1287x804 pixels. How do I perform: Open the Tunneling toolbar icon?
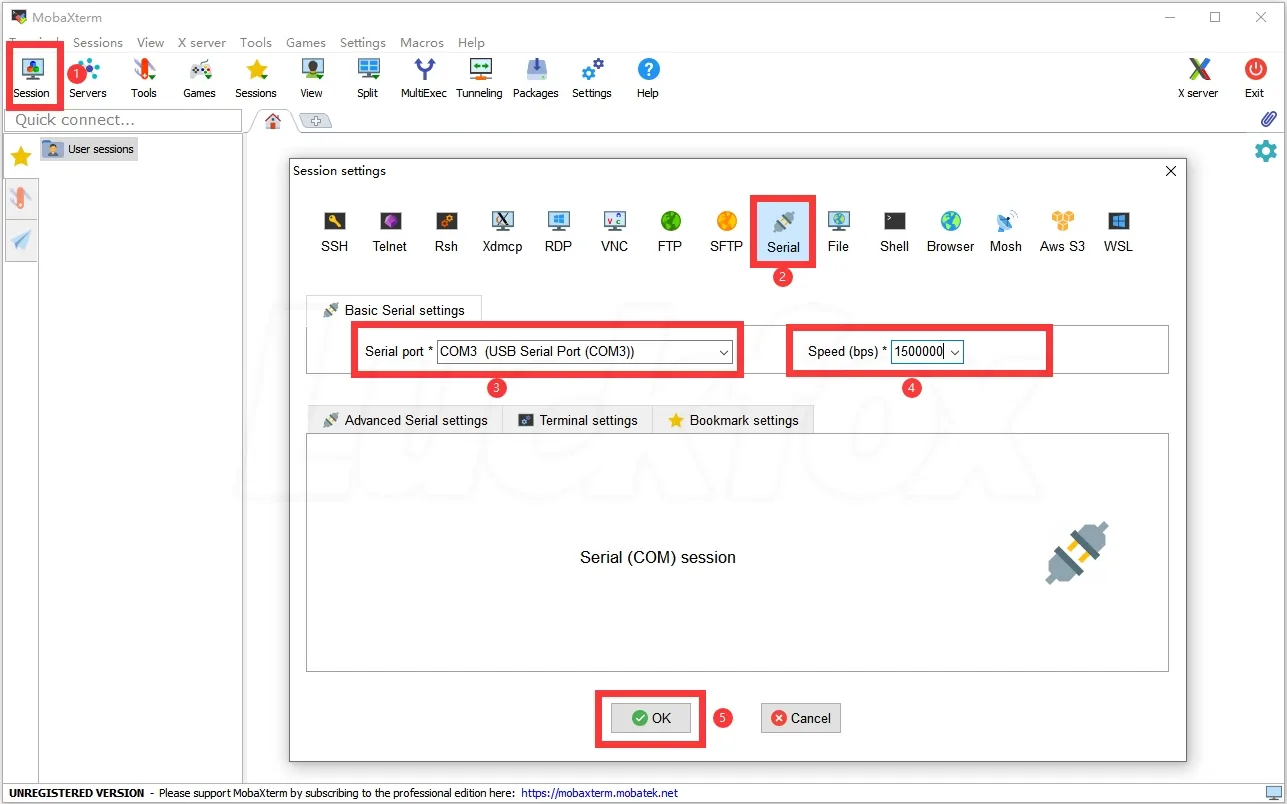[480, 78]
